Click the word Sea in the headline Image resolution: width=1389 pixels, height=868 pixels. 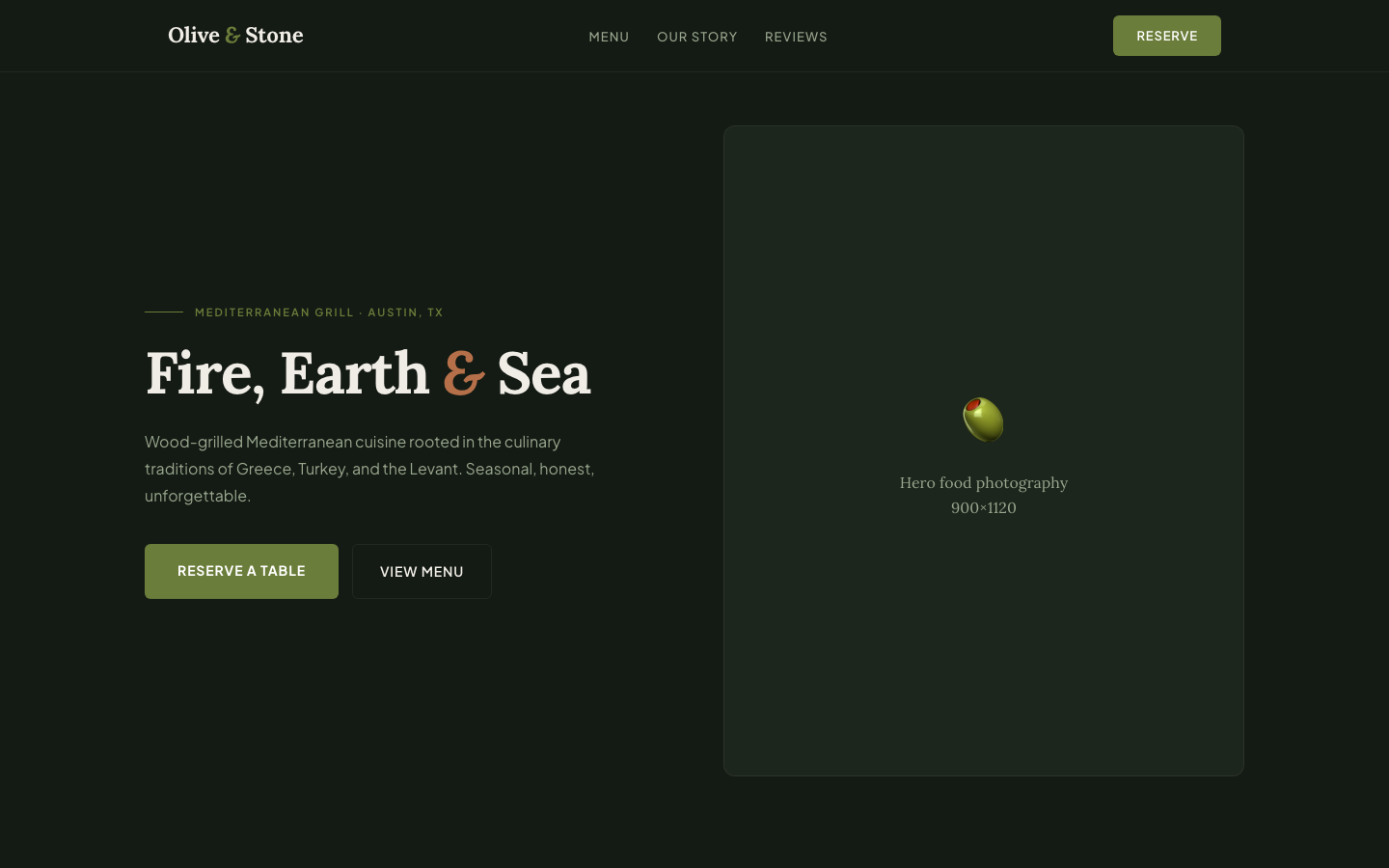pyautogui.click(x=543, y=373)
